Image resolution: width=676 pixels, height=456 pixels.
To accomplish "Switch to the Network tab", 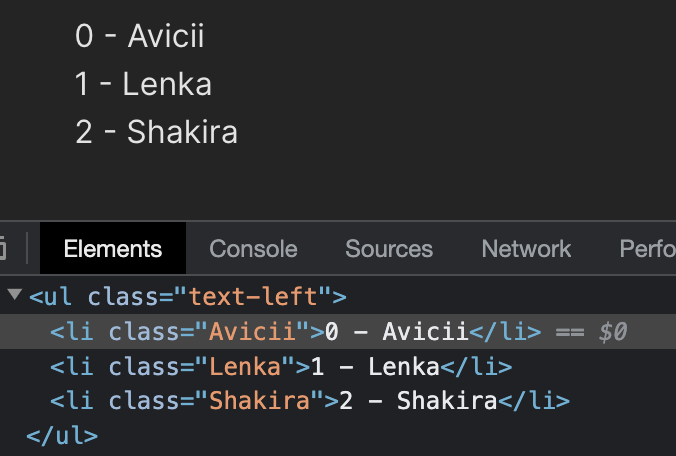I will click(x=526, y=249).
